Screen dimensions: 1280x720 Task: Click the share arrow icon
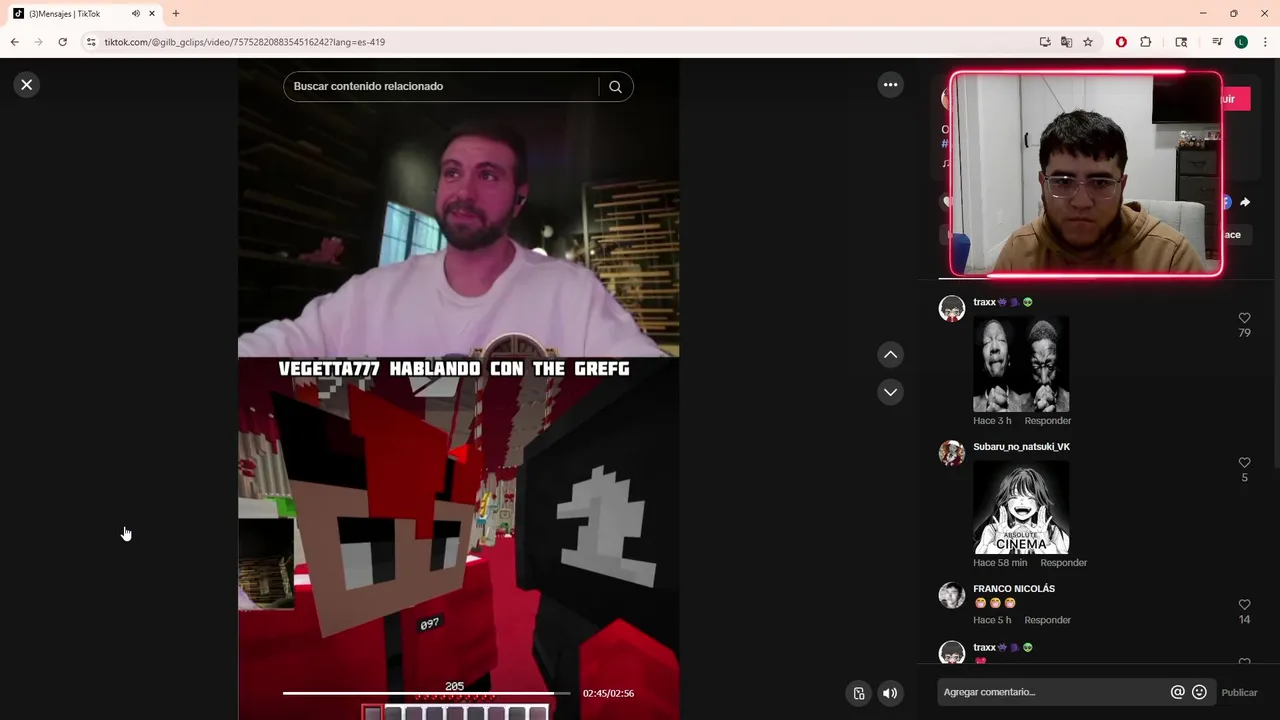pos(1245,202)
